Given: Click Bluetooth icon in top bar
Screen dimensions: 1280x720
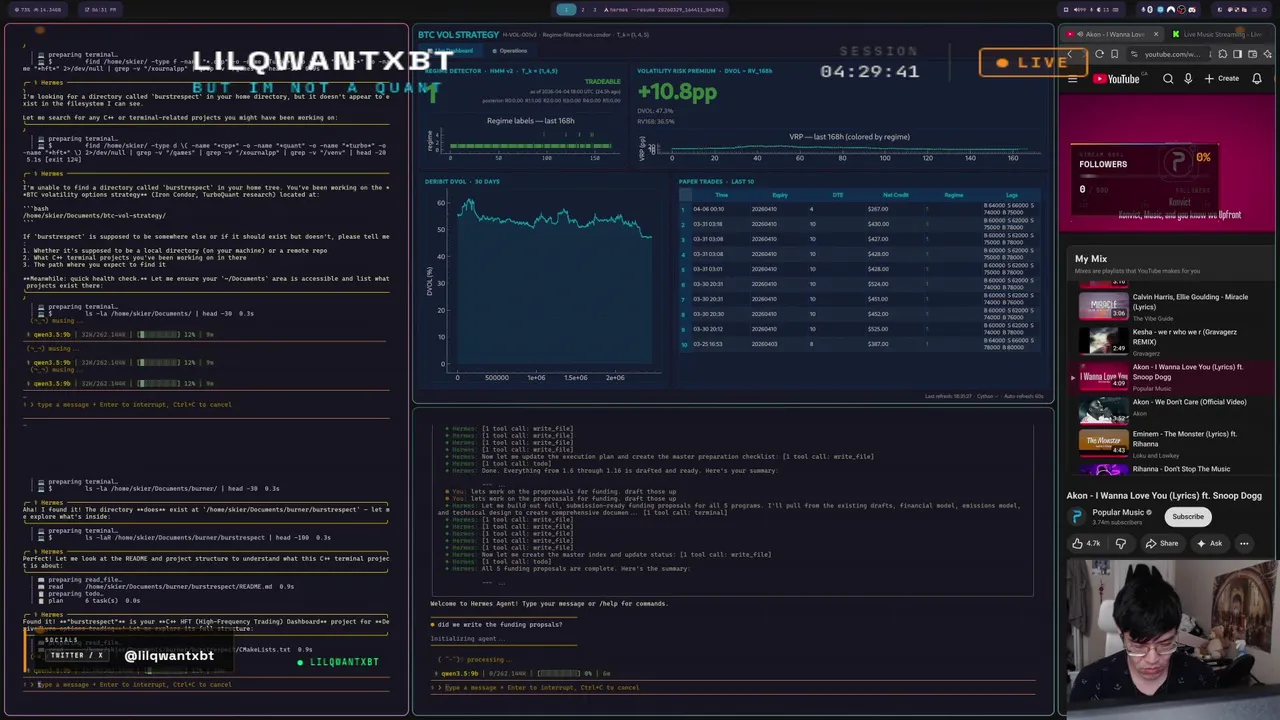Looking at the screenshot, I should (x=1150, y=10).
